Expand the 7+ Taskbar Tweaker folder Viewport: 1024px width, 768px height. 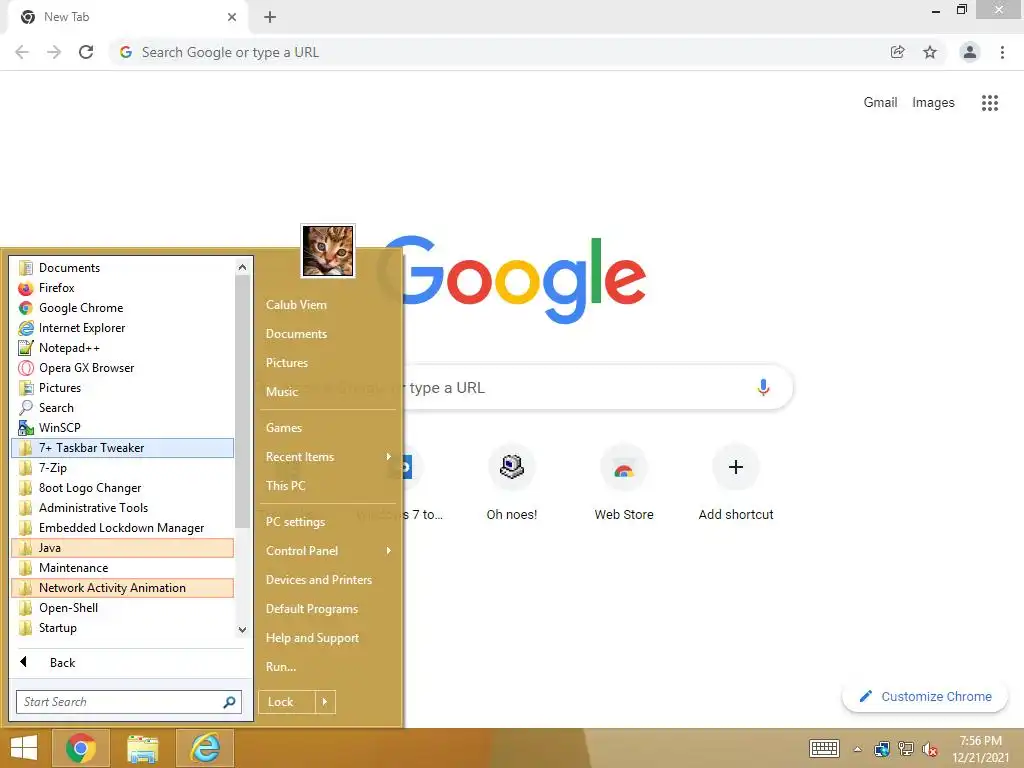coord(122,448)
